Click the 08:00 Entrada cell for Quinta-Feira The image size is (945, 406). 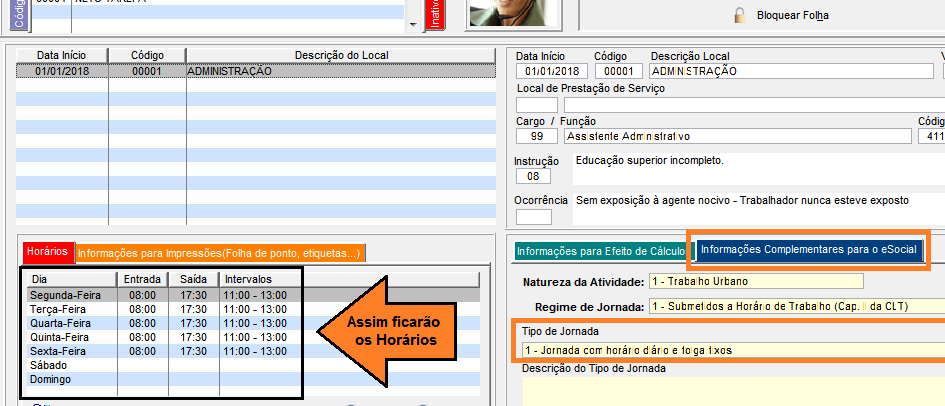click(142, 337)
